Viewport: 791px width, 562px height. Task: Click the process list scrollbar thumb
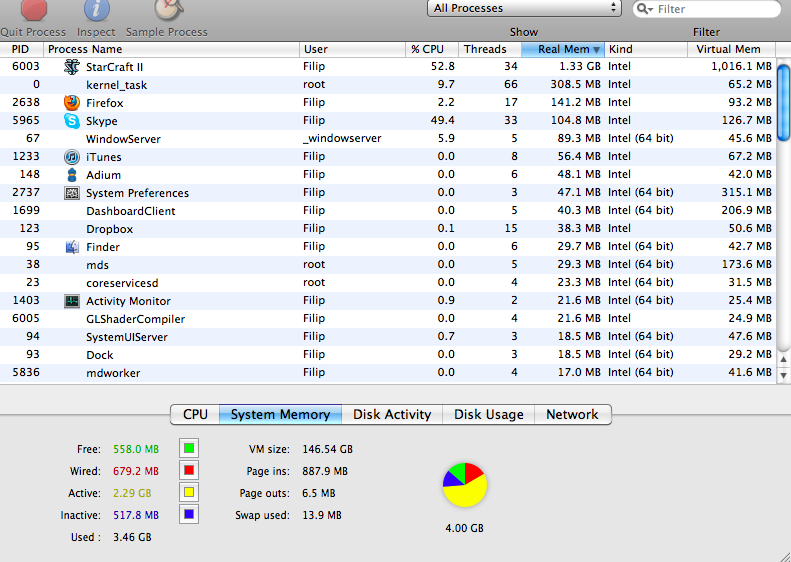(x=783, y=102)
